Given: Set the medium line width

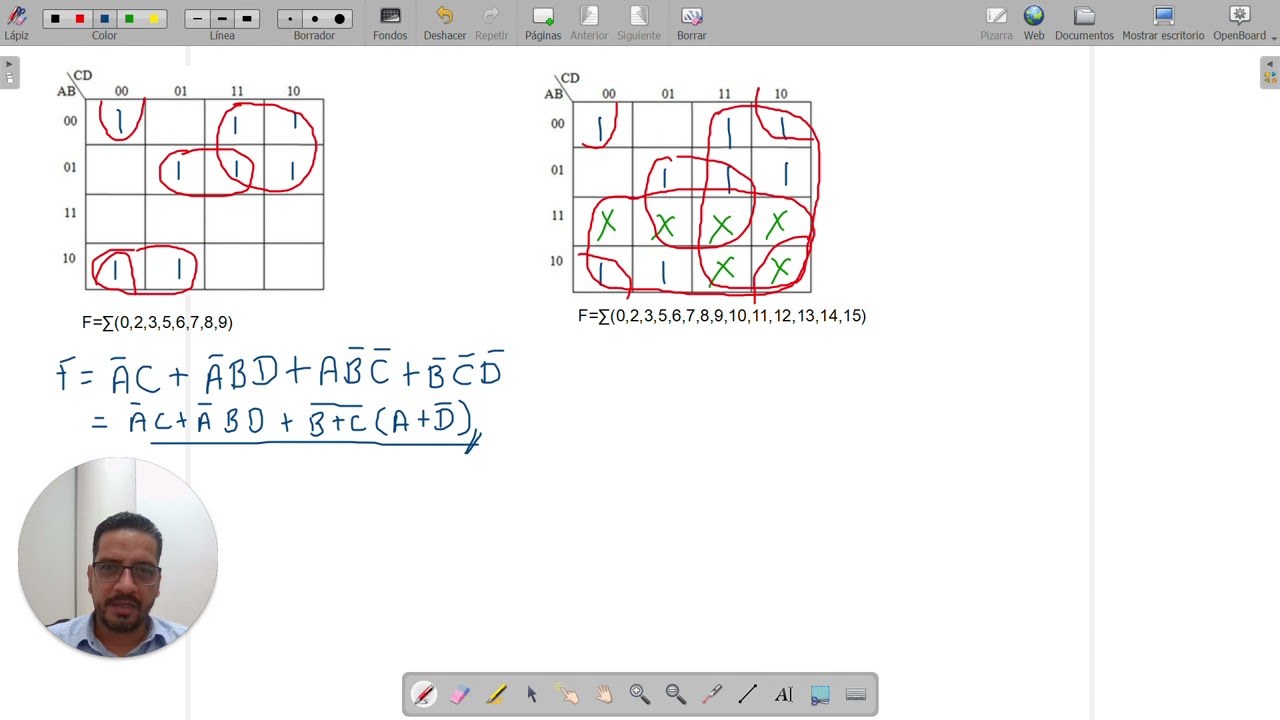Looking at the screenshot, I should click(222, 19).
